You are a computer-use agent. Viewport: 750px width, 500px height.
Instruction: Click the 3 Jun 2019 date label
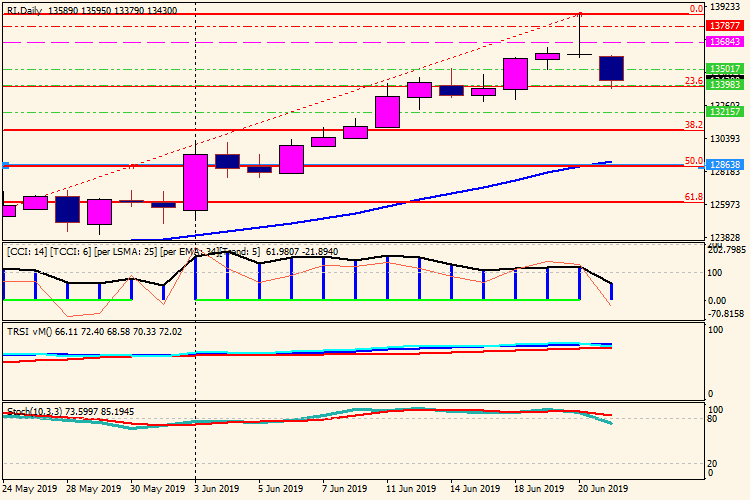216,489
